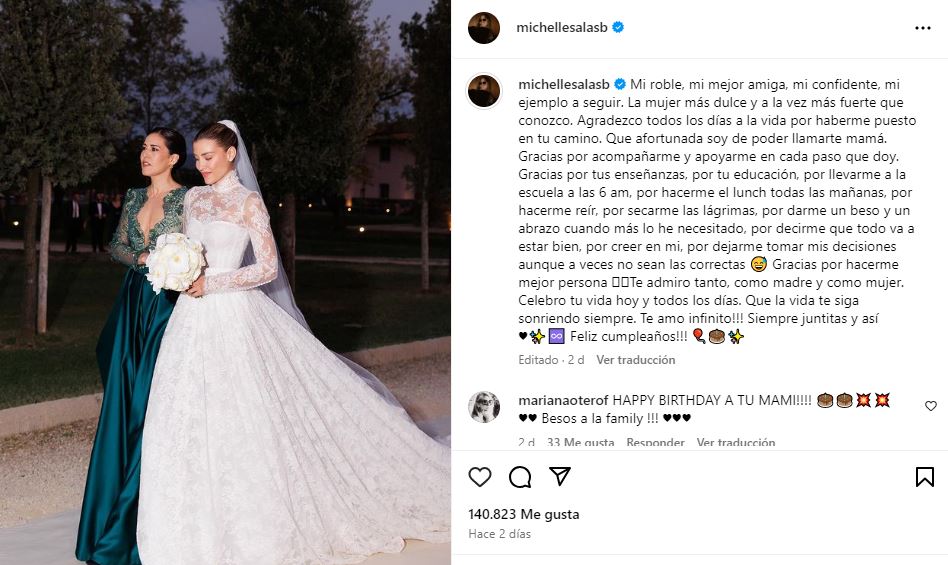Like the post with the heart icon
This screenshot has height=565, width=948.
(x=480, y=477)
